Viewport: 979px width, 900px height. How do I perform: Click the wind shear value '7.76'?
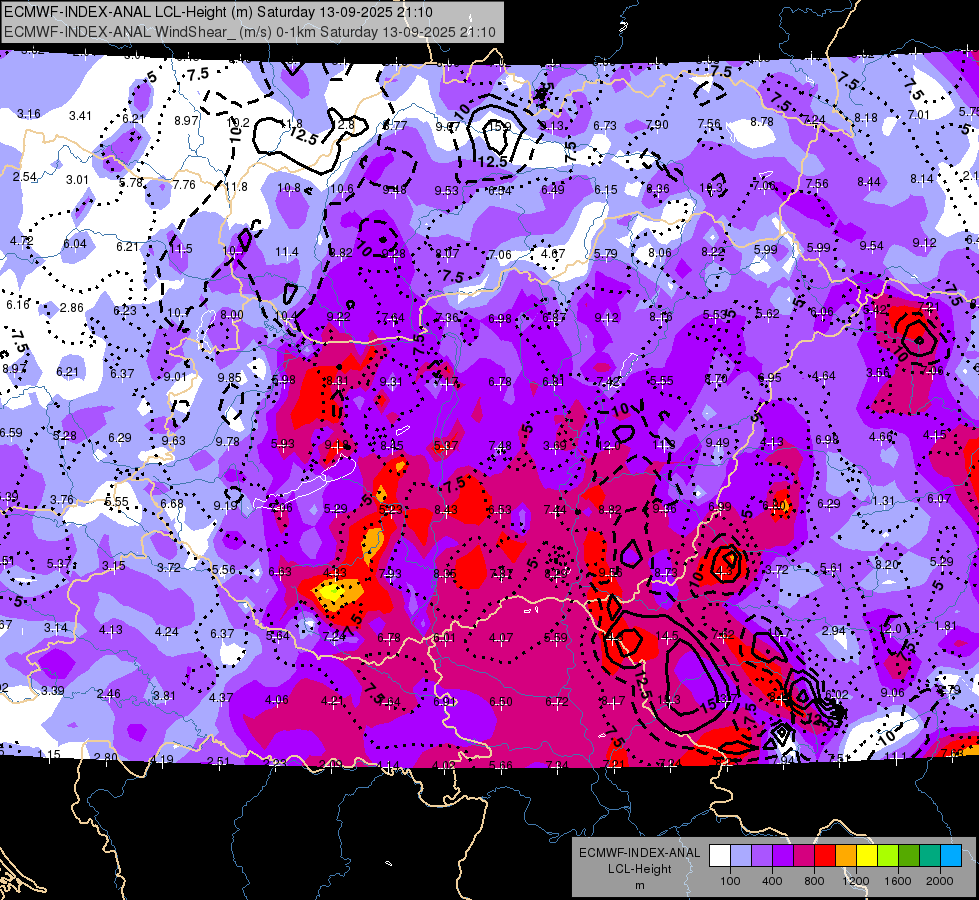coord(184,185)
